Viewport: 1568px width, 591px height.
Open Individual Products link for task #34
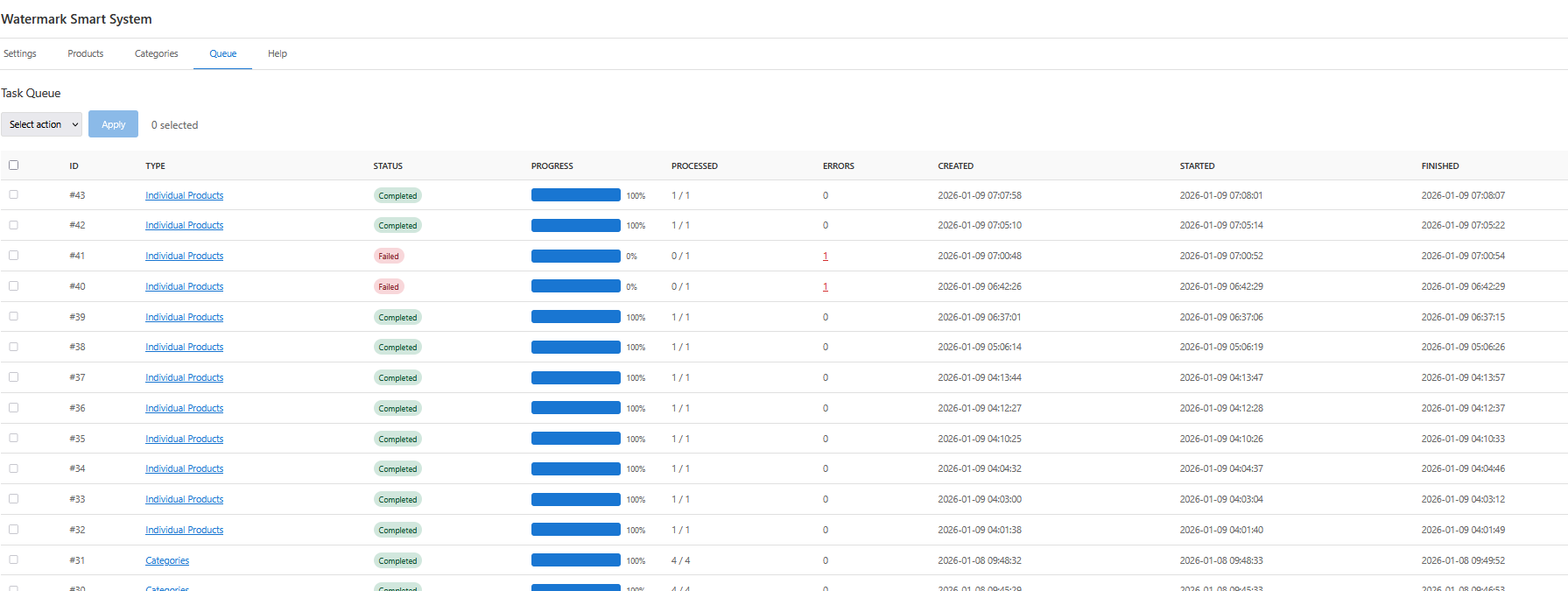(x=184, y=468)
